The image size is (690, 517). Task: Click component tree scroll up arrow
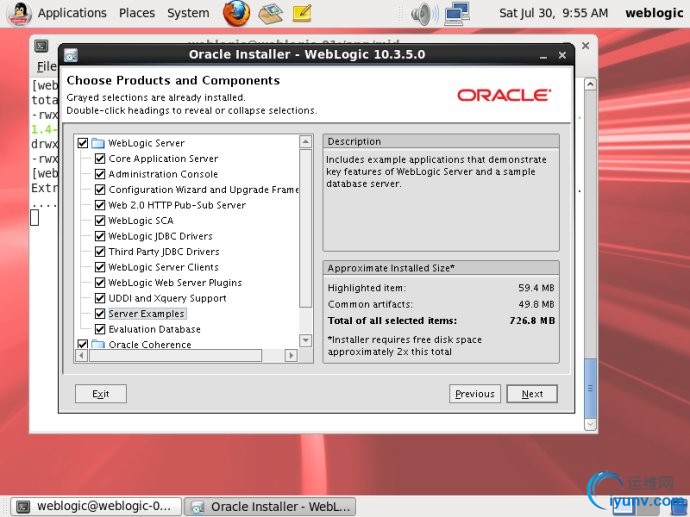click(x=305, y=141)
